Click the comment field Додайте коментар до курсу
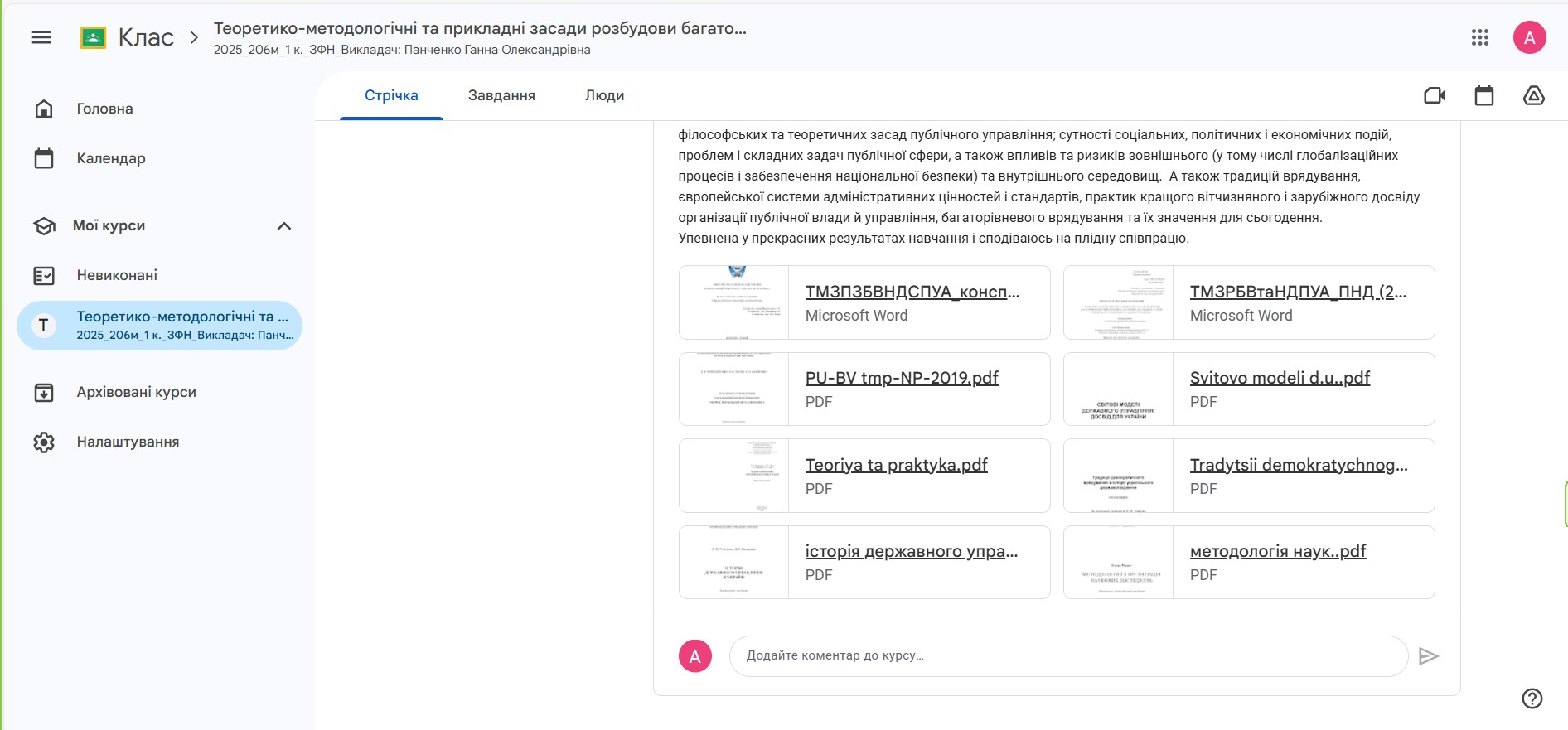 point(1067,656)
